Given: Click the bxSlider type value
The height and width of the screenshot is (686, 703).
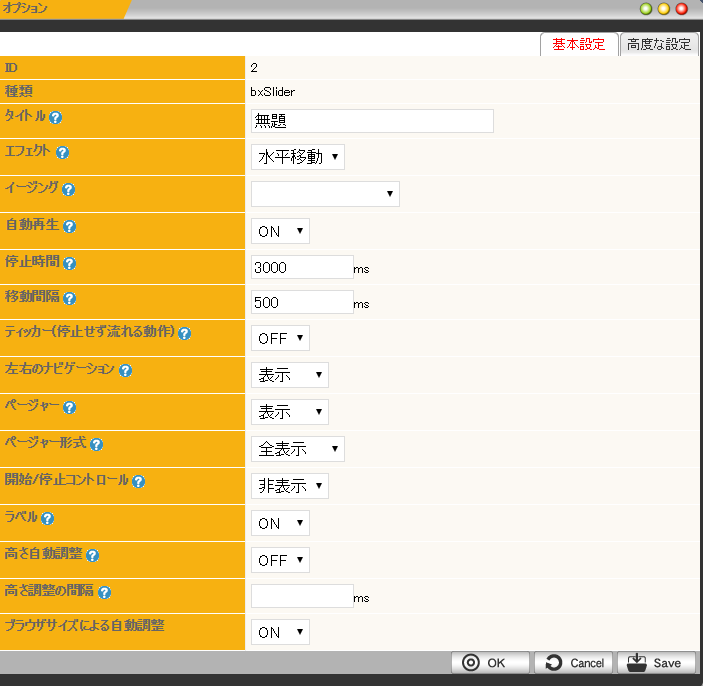Looking at the screenshot, I should point(273,92).
